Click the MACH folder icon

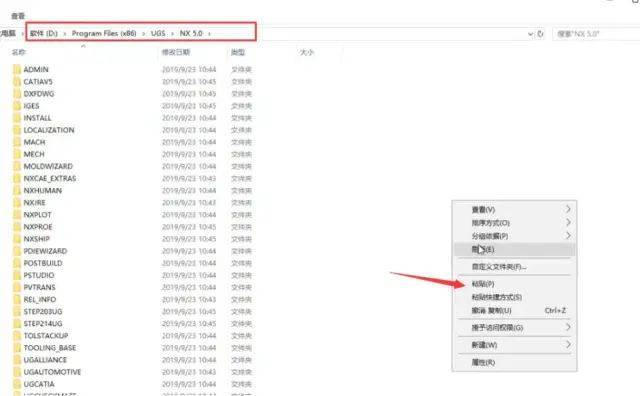coord(17,142)
